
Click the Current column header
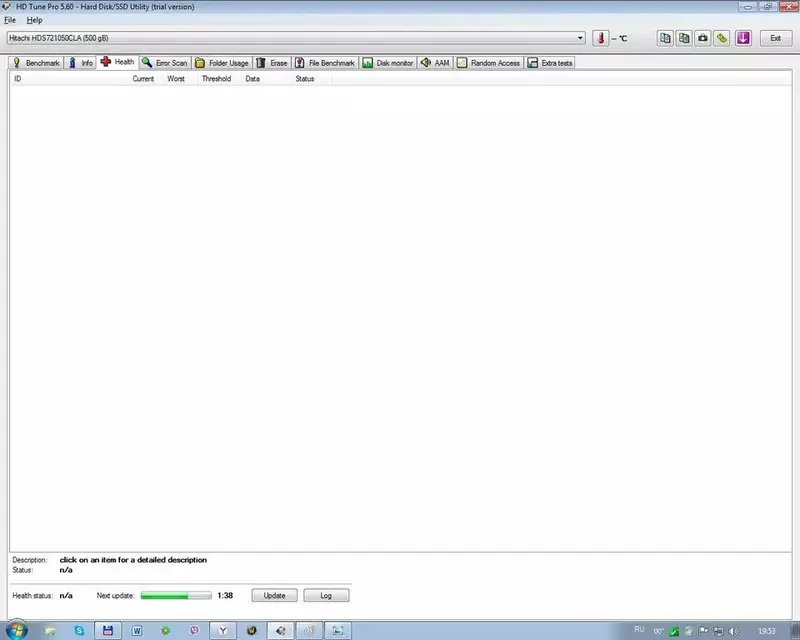[x=143, y=79]
